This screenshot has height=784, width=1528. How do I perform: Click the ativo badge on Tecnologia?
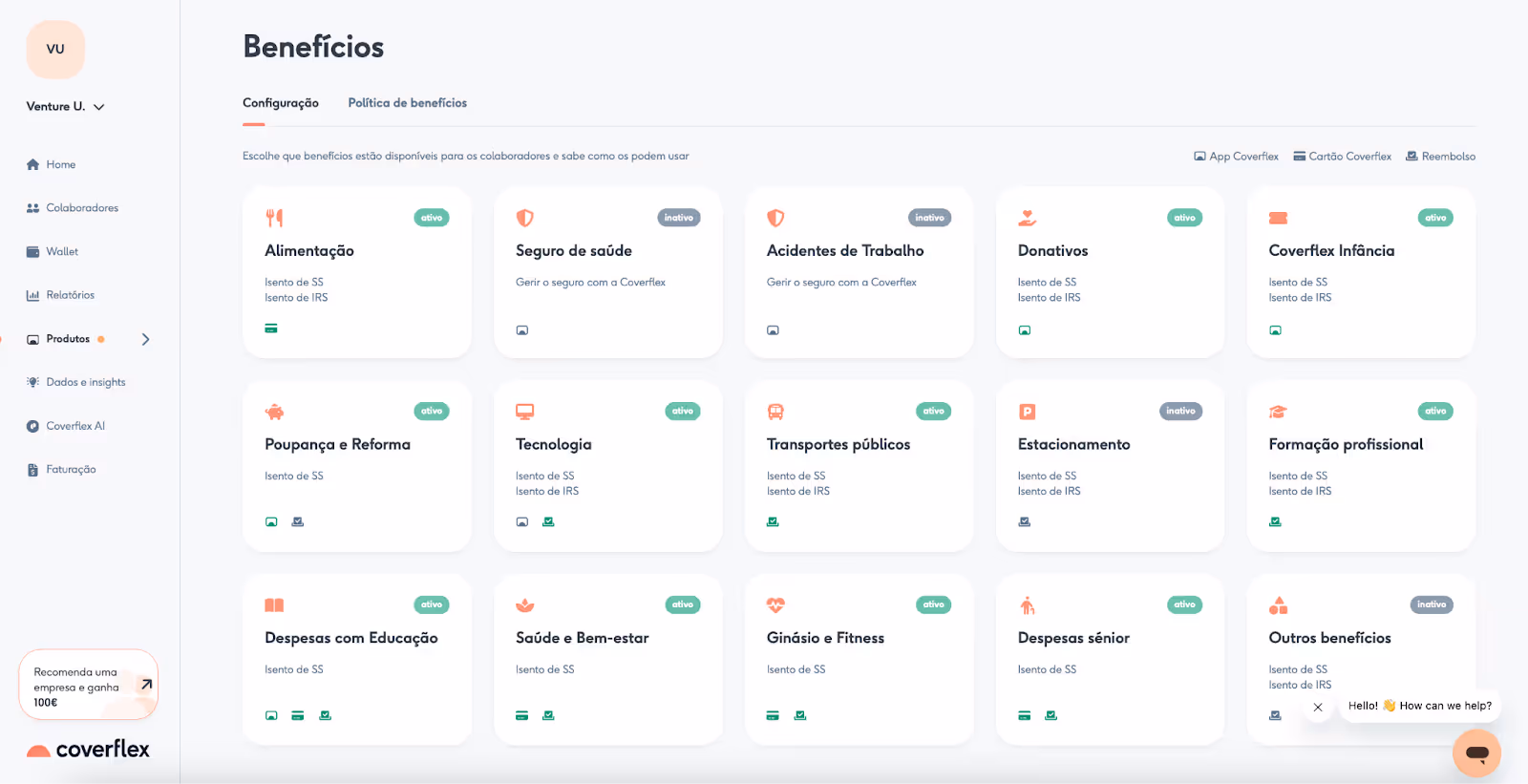(683, 412)
